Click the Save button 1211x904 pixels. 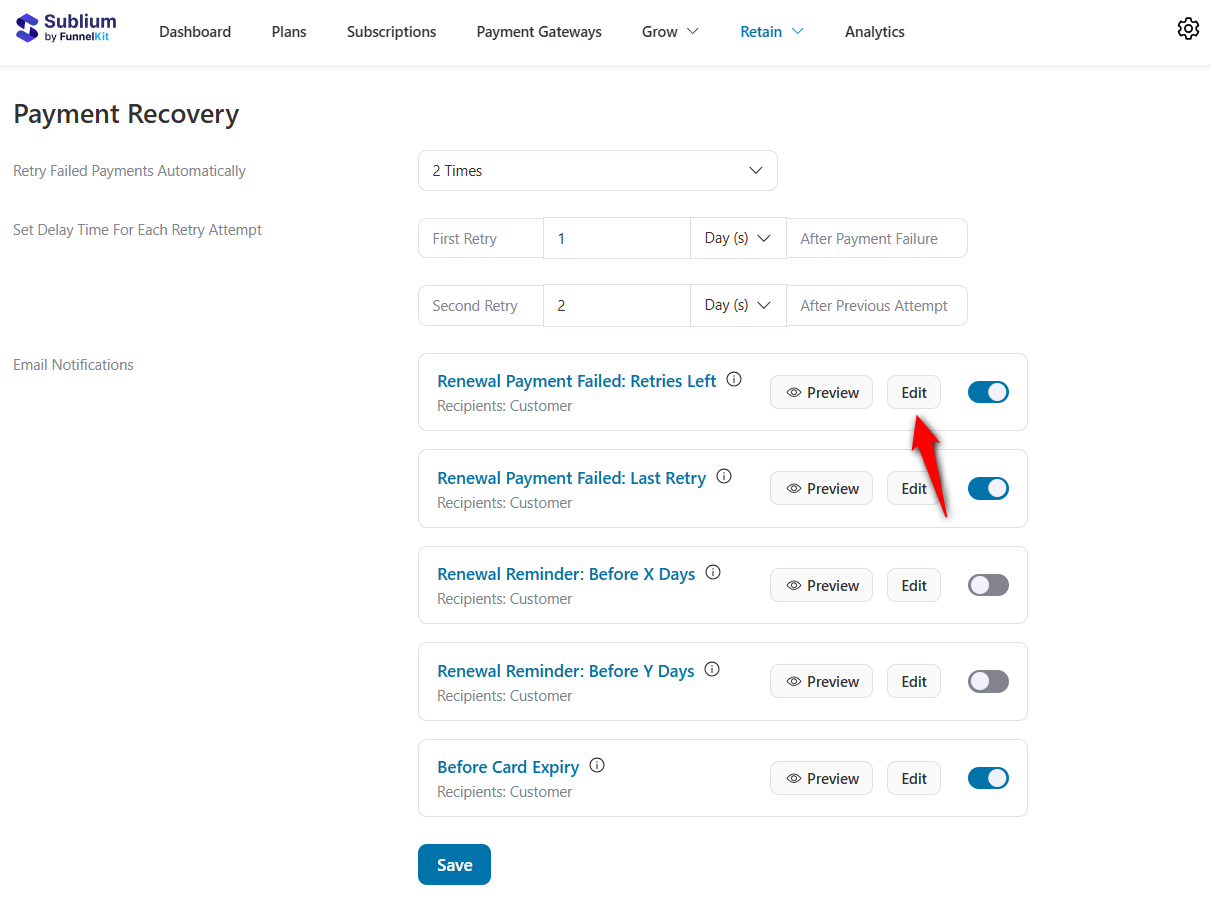point(454,864)
